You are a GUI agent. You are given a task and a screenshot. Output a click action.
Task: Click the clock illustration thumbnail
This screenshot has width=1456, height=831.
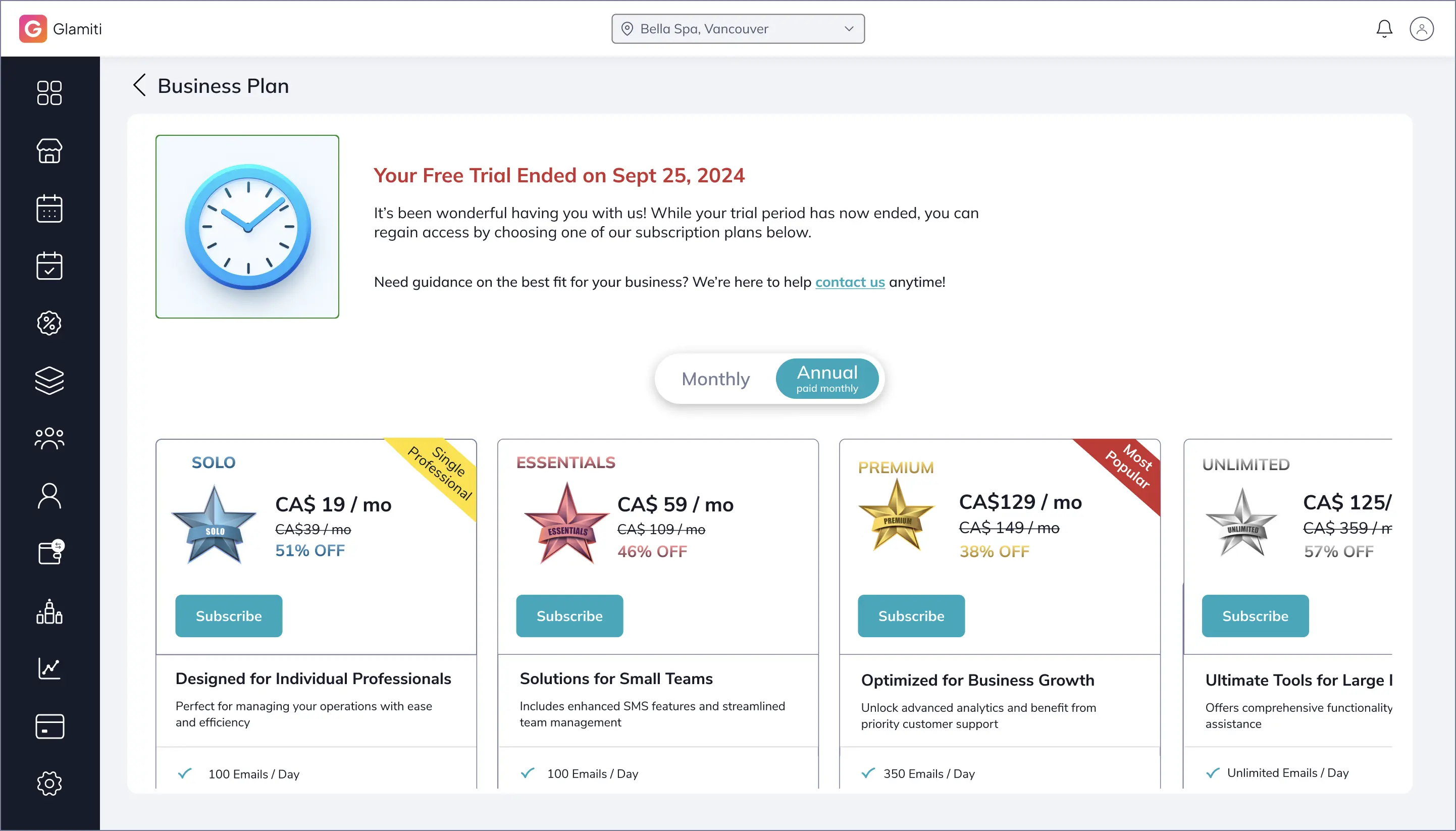point(247,227)
